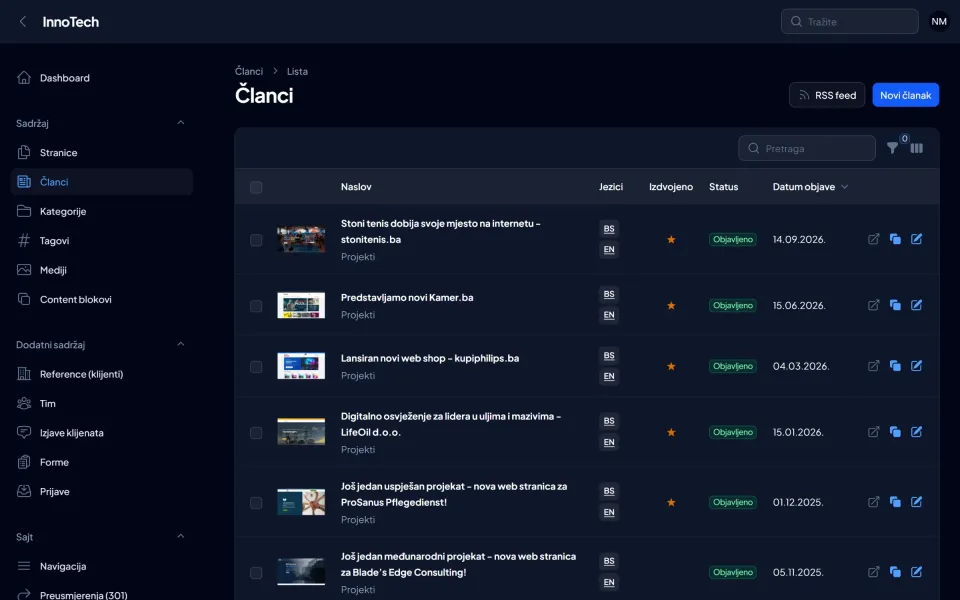Open Navigacija in sidebar
This screenshot has height=600, width=960.
(102, 566)
